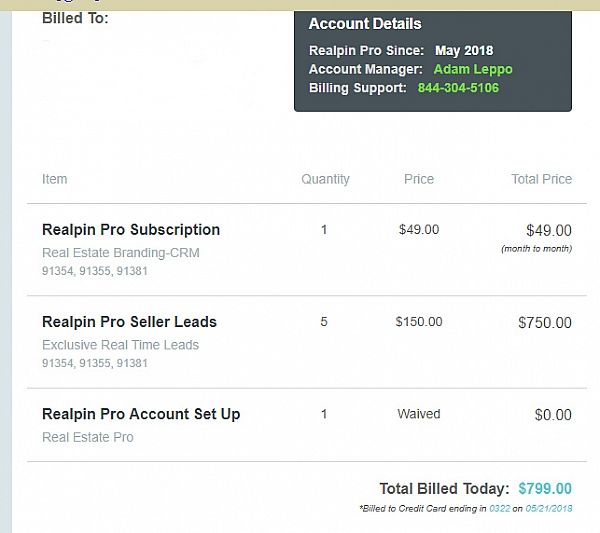Click the $799.00 total billed amount
This screenshot has width=600, height=533.
[545, 489]
